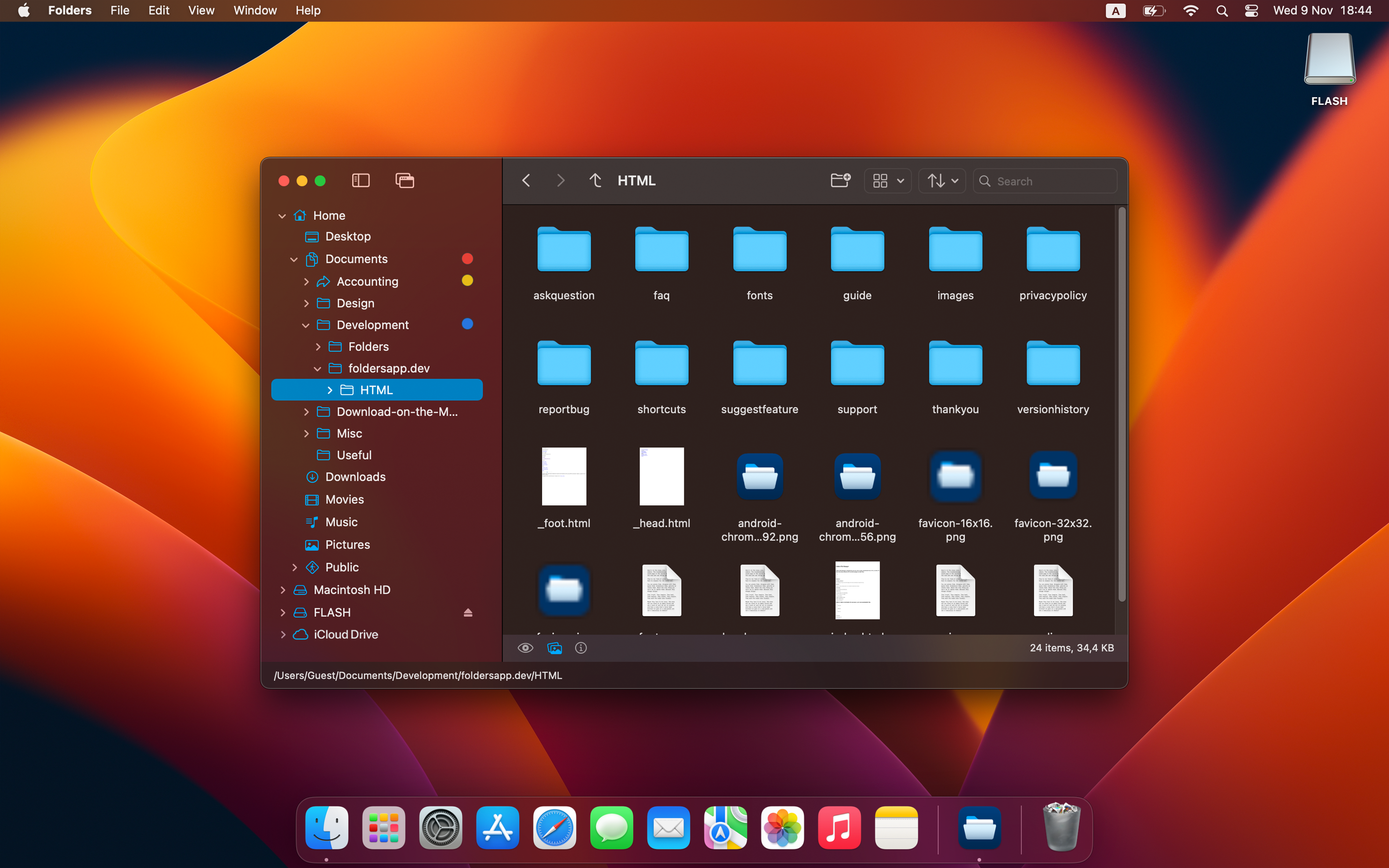Collapse the Home tree node
Screen dimensions: 1389x868
(x=282, y=216)
